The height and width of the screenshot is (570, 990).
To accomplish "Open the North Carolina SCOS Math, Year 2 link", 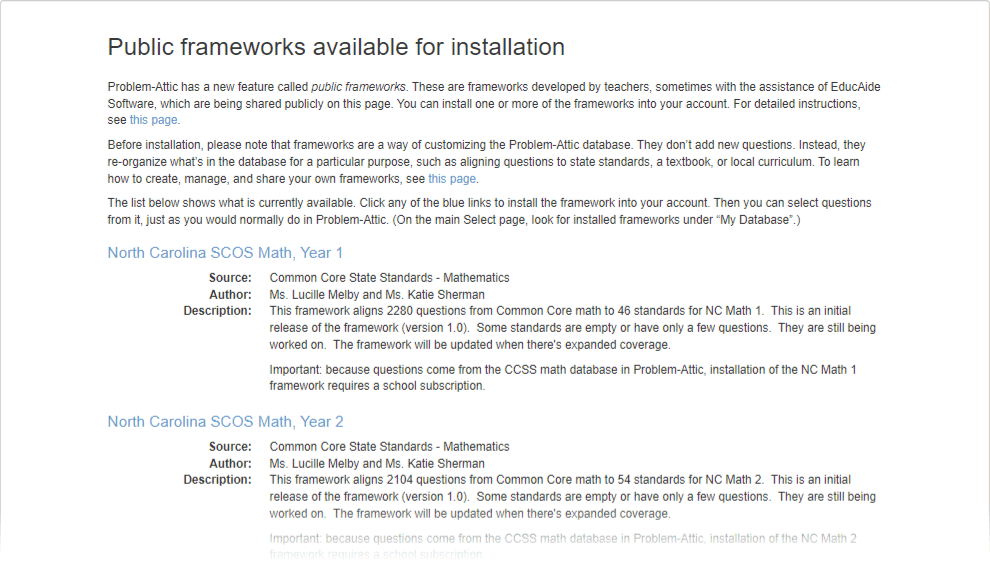I will point(225,422).
